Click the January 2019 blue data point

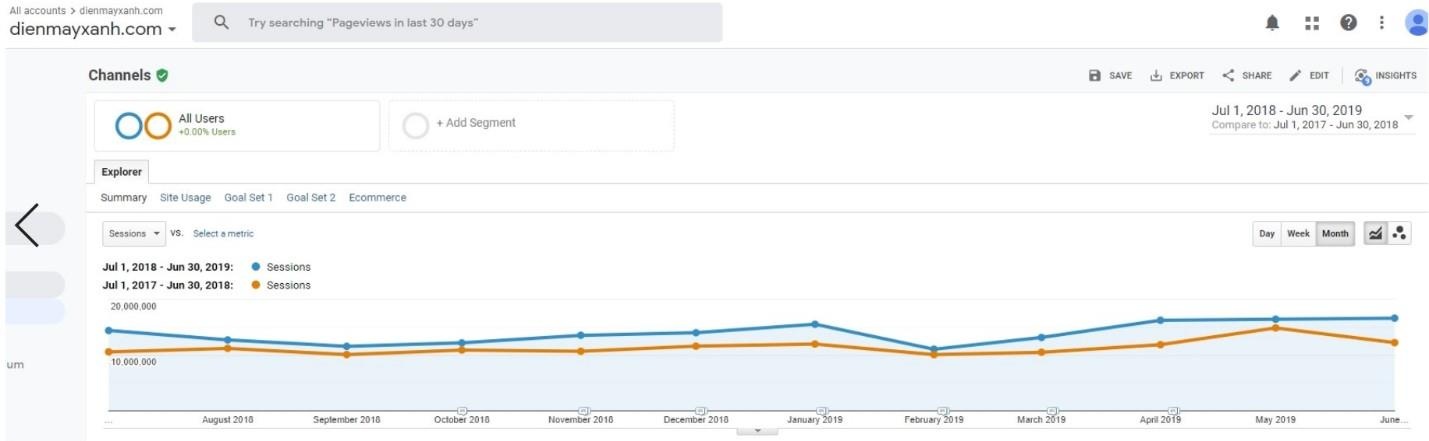[x=815, y=324]
